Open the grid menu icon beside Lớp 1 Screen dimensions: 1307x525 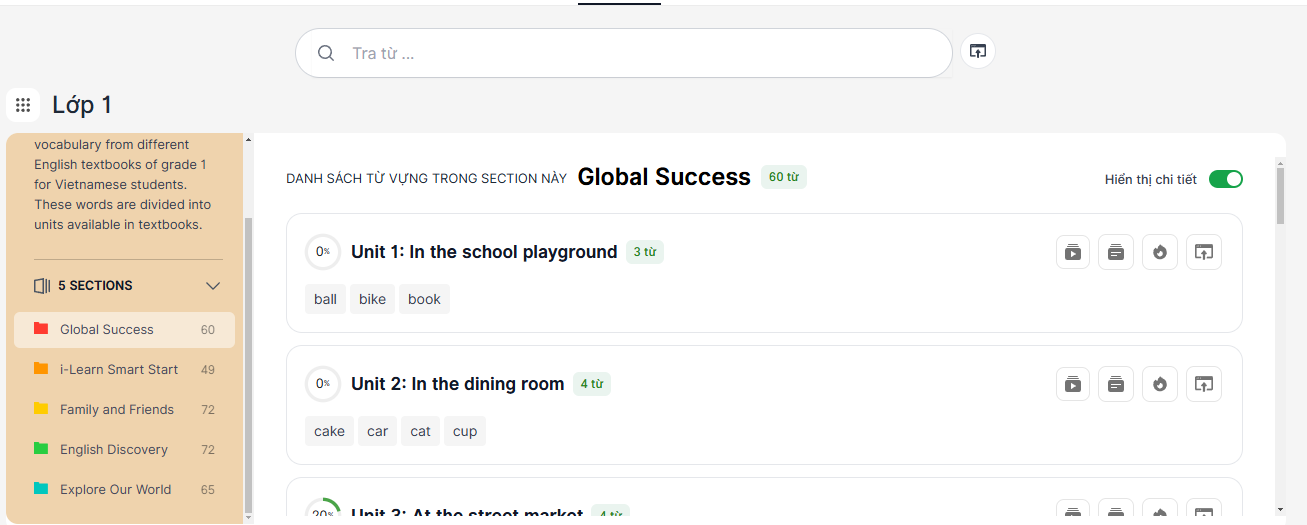[23, 105]
